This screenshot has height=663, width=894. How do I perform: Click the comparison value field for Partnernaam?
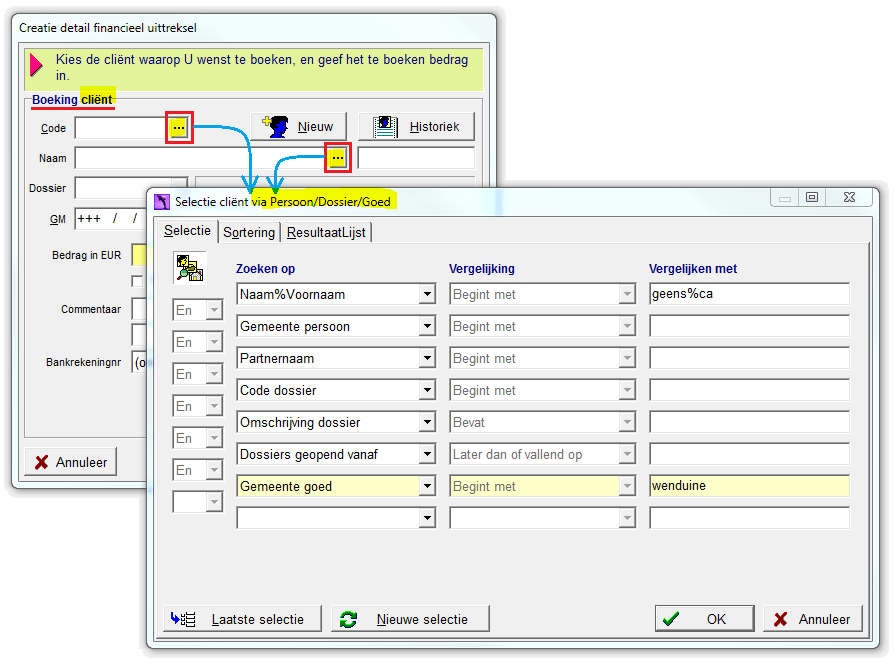(749, 358)
